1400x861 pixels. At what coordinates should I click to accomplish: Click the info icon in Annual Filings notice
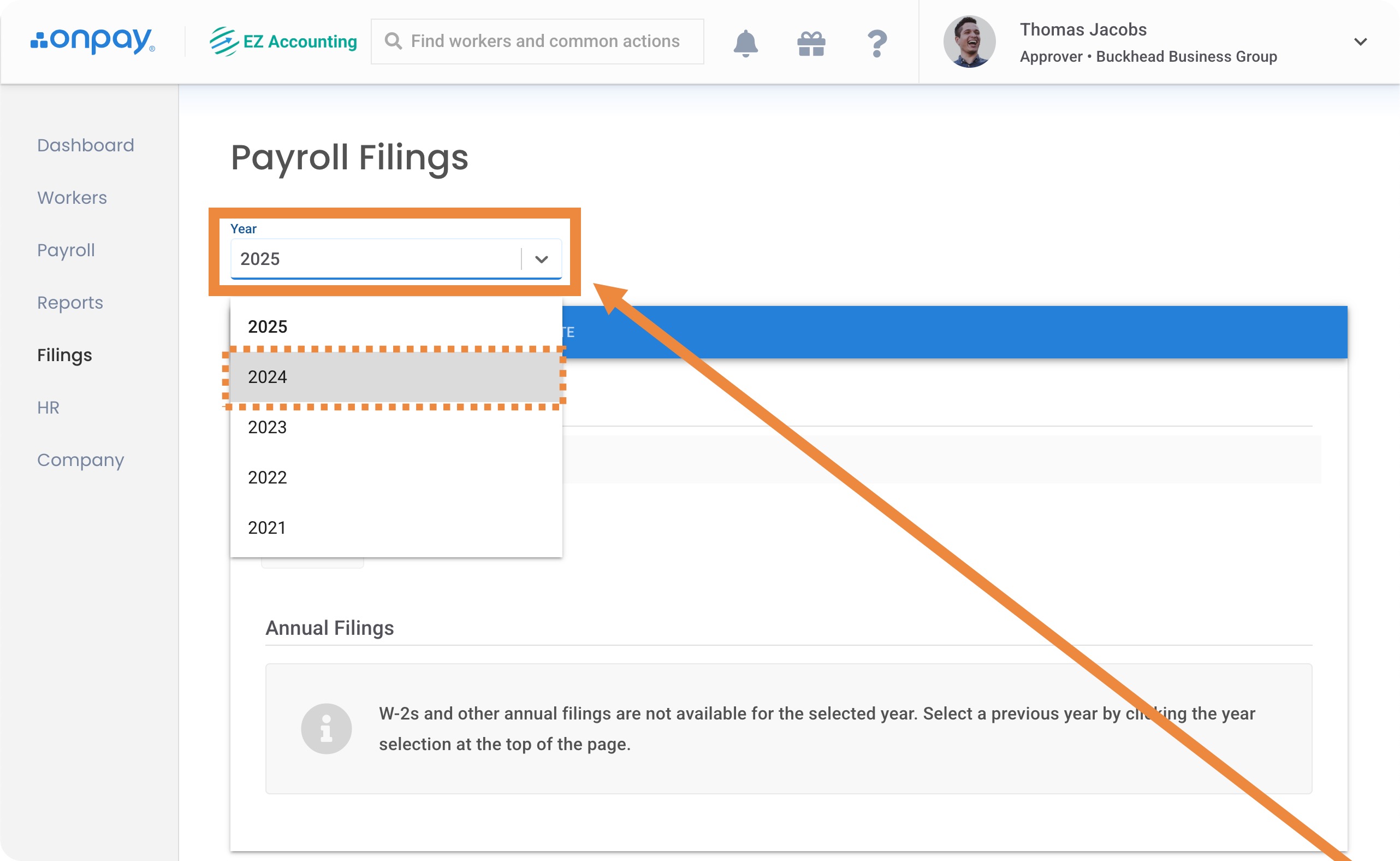326,728
